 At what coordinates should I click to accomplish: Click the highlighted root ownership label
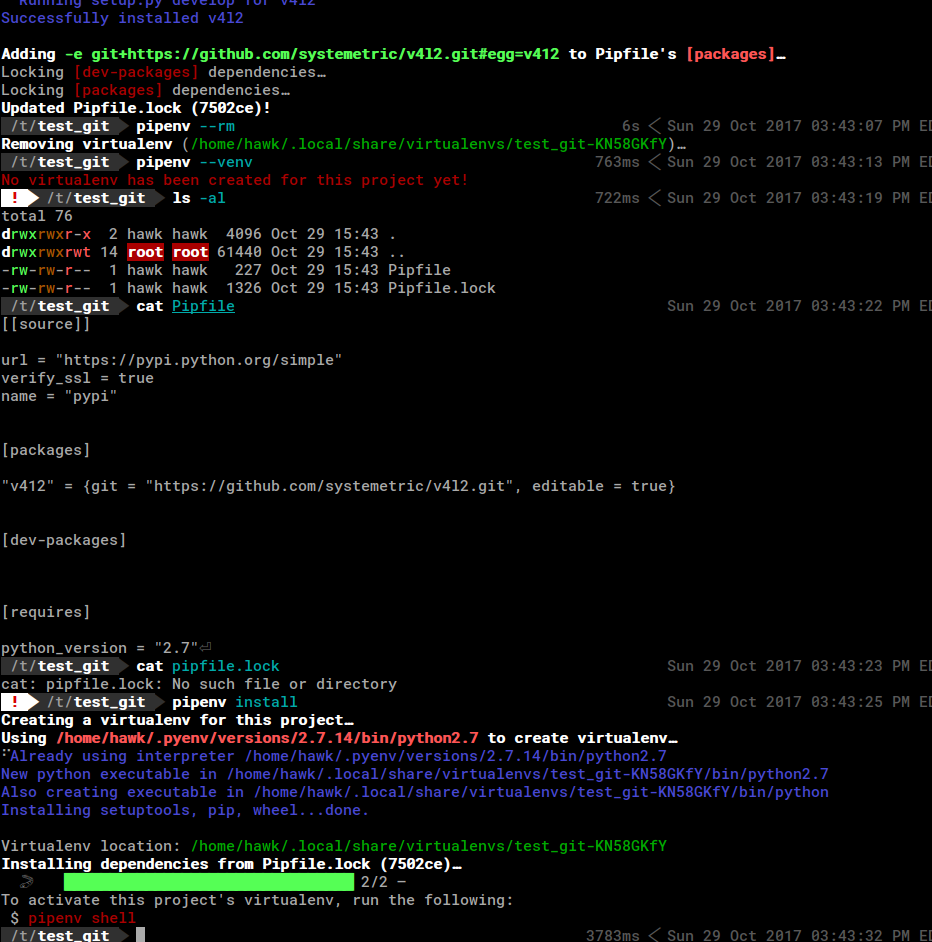(146, 251)
